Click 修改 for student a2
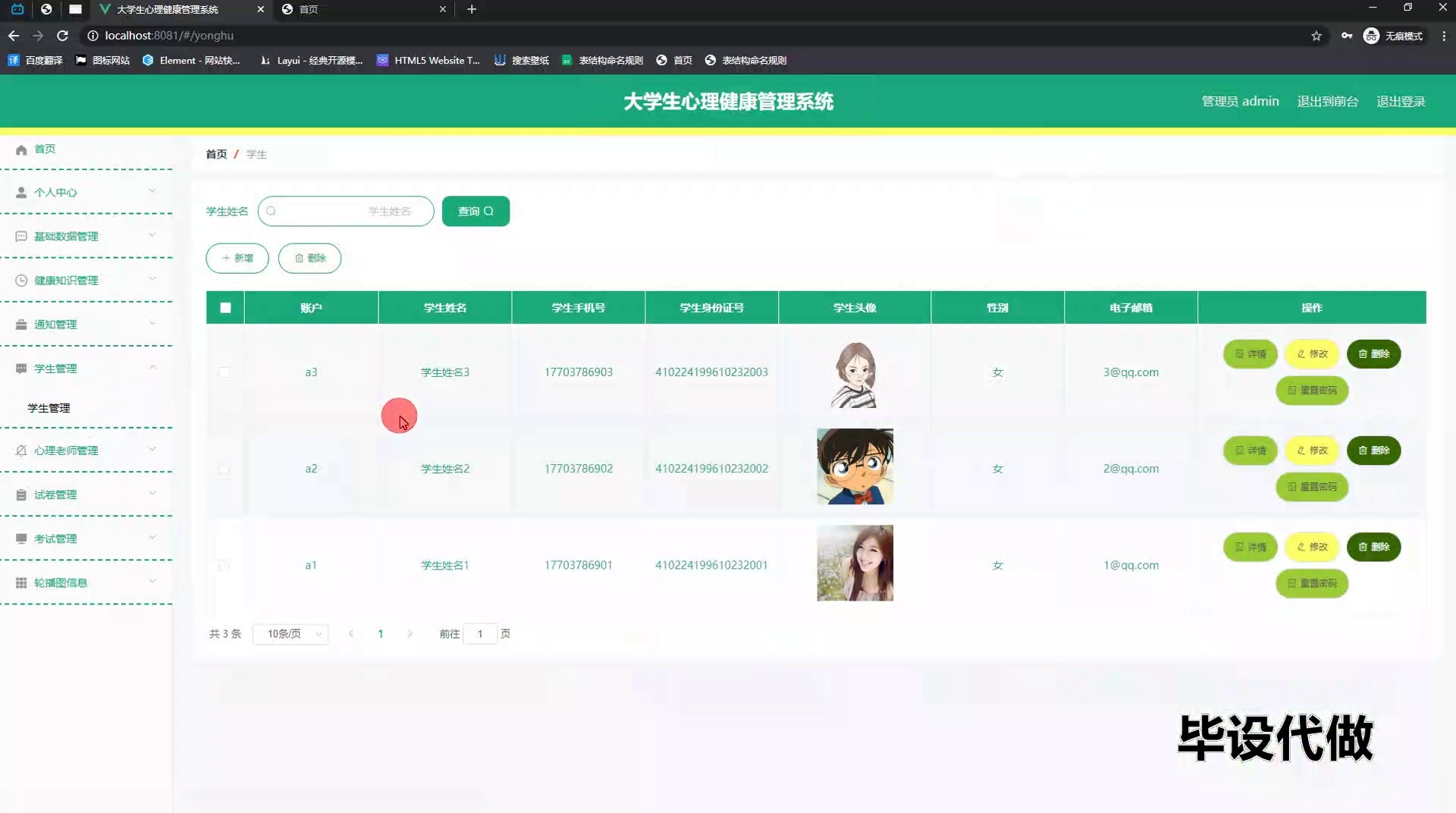 (x=1312, y=450)
